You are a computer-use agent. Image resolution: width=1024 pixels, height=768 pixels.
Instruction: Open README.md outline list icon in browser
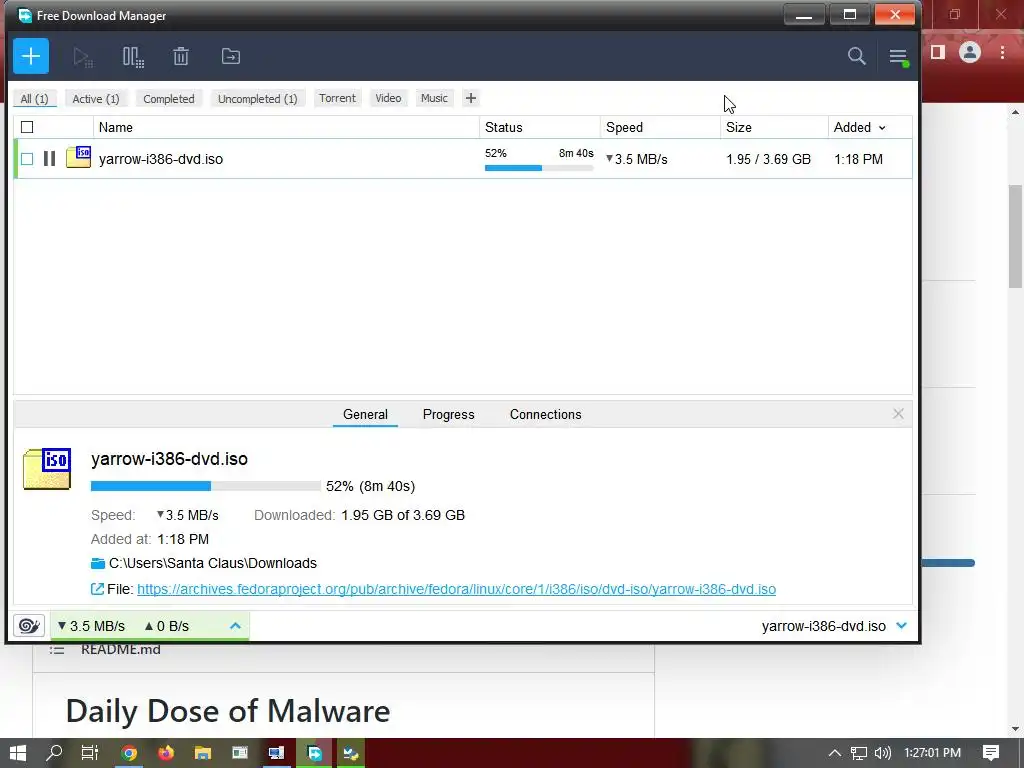pyautogui.click(x=57, y=650)
